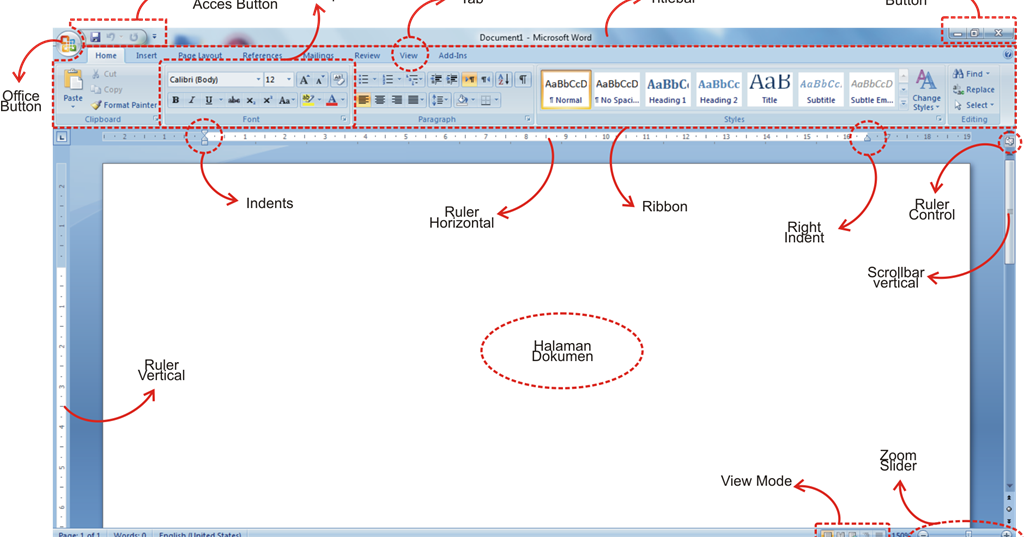This screenshot has width=1024, height=537.
Task: Expand the Bullets list dropdown
Action: pos(375,80)
